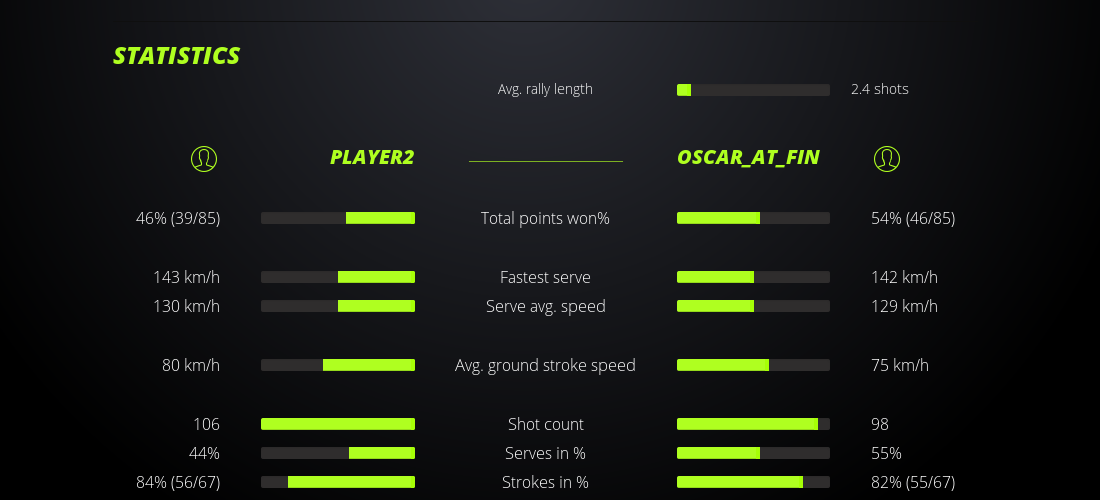
Task: Click OSCAR_AT_FIN's 82% (55/67) strokes value
Action: click(x=913, y=482)
